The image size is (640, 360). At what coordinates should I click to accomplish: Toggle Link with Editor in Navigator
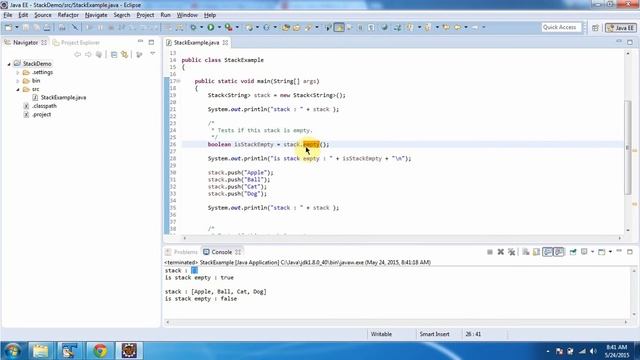[x=124, y=54]
